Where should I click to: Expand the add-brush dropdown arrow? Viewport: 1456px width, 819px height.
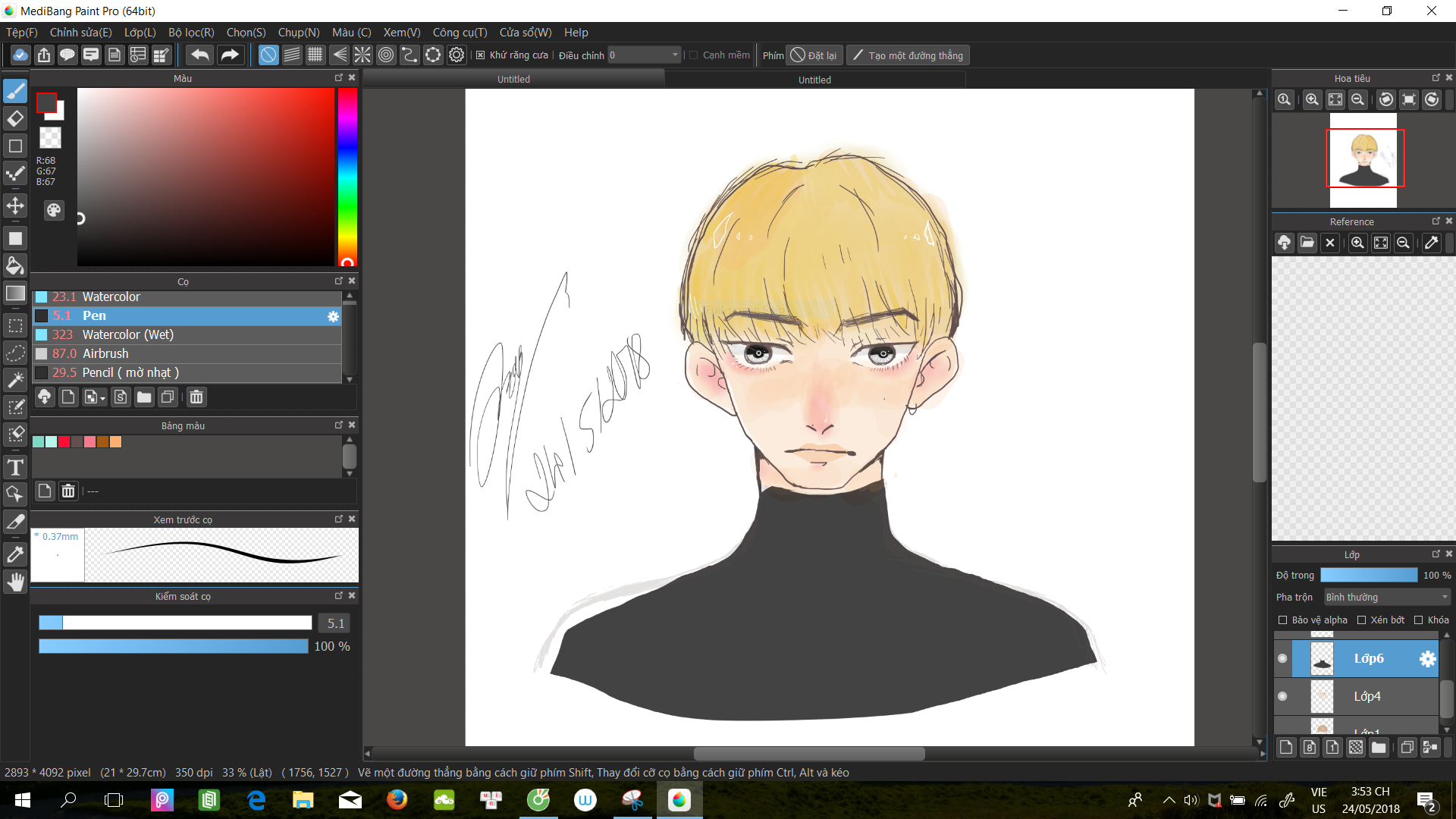102,398
